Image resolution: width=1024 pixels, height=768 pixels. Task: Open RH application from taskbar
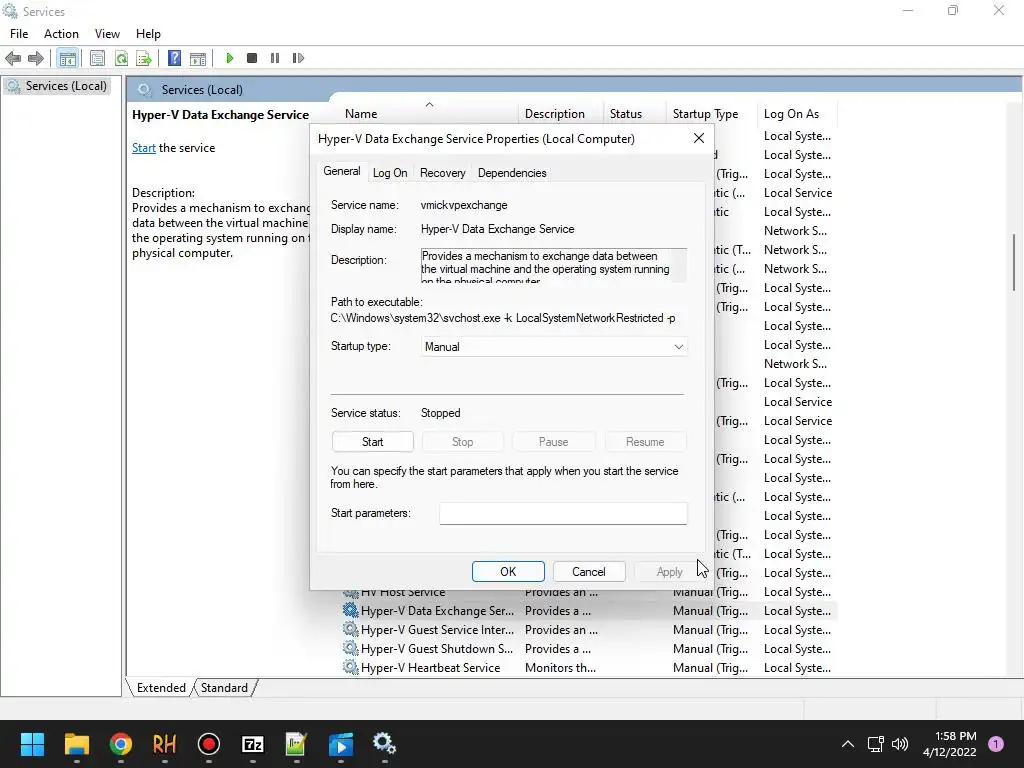[165, 744]
